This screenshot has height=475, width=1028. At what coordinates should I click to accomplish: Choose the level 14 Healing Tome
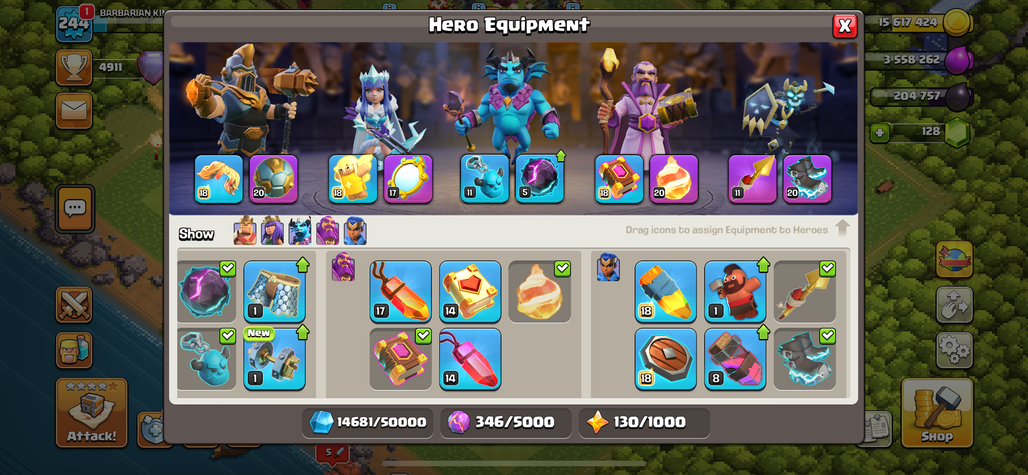[470, 292]
